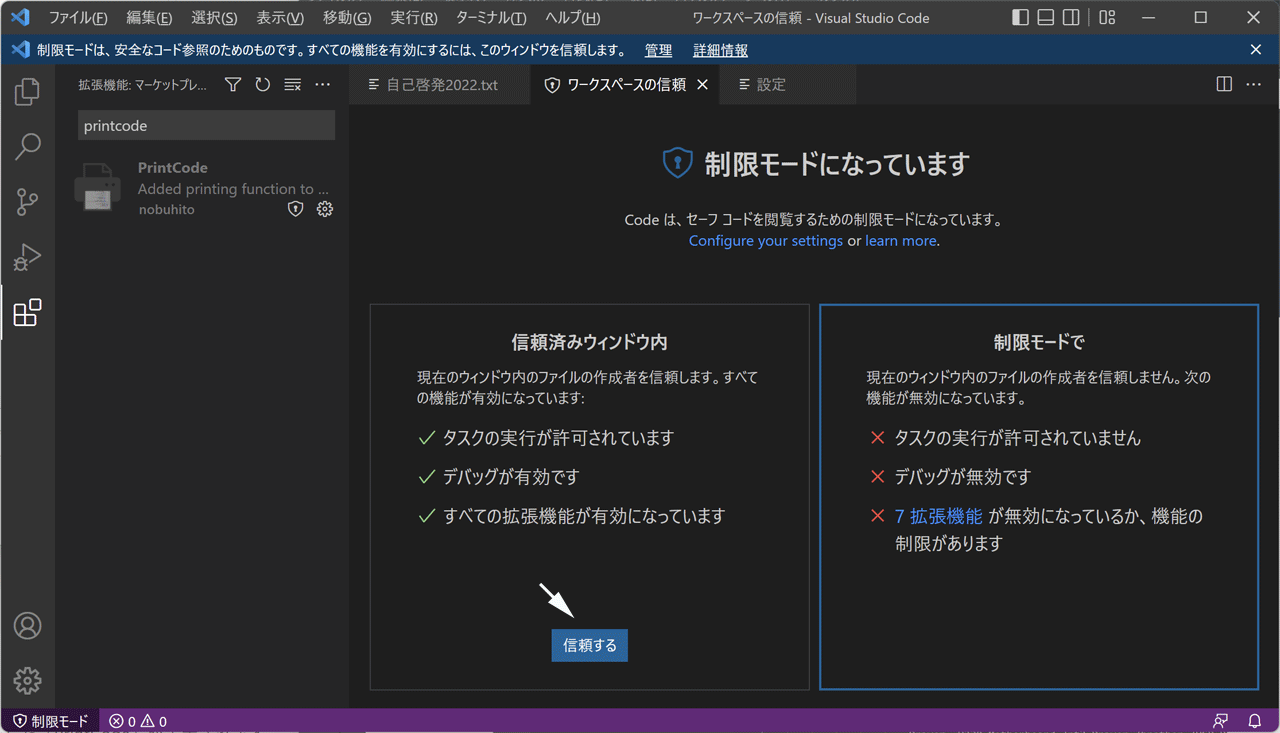Viewport: 1280px width, 733px height.
Task: Open the 選択(S) menu
Action: [214, 18]
